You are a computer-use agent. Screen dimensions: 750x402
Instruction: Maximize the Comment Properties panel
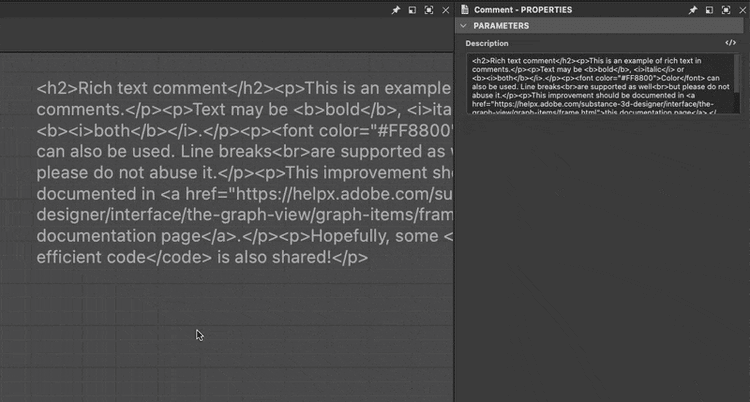point(726,10)
